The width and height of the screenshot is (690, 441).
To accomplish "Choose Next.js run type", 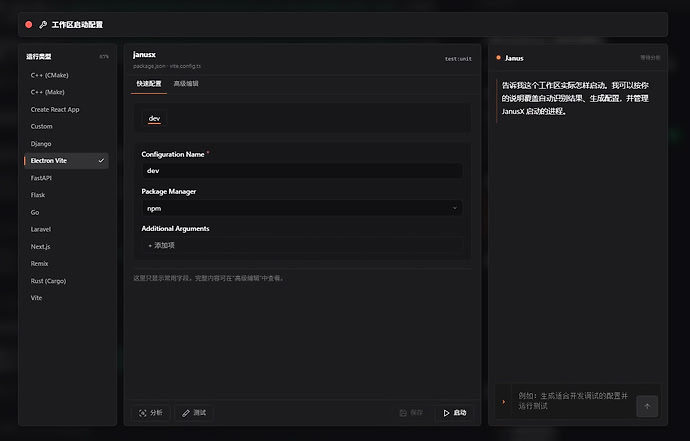I will coord(66,246).
